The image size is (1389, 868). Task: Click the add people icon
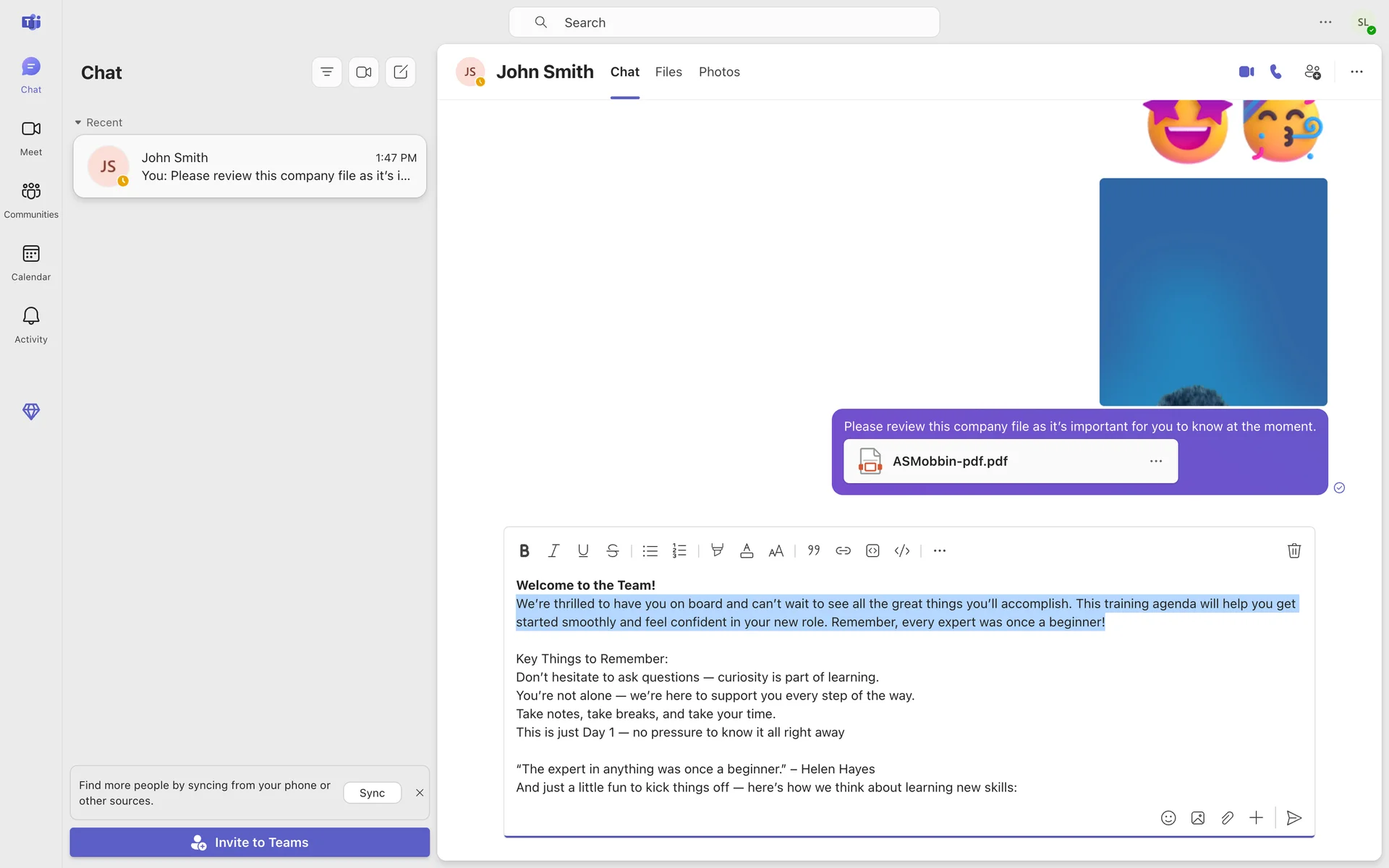click(x=1312, y=72)
